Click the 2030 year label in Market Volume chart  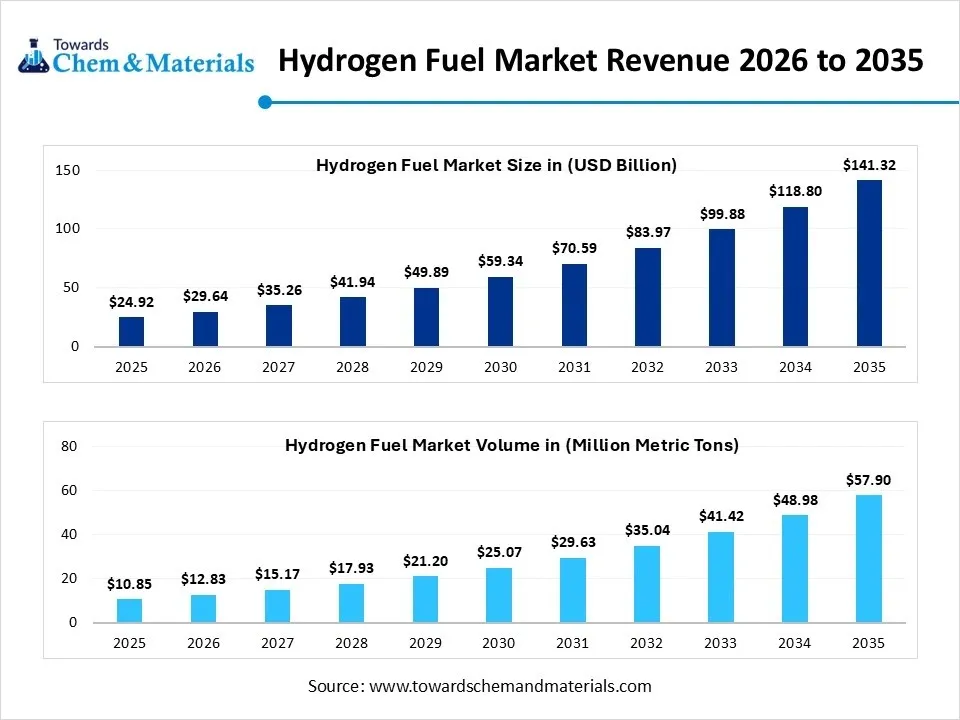click(498, 643)
